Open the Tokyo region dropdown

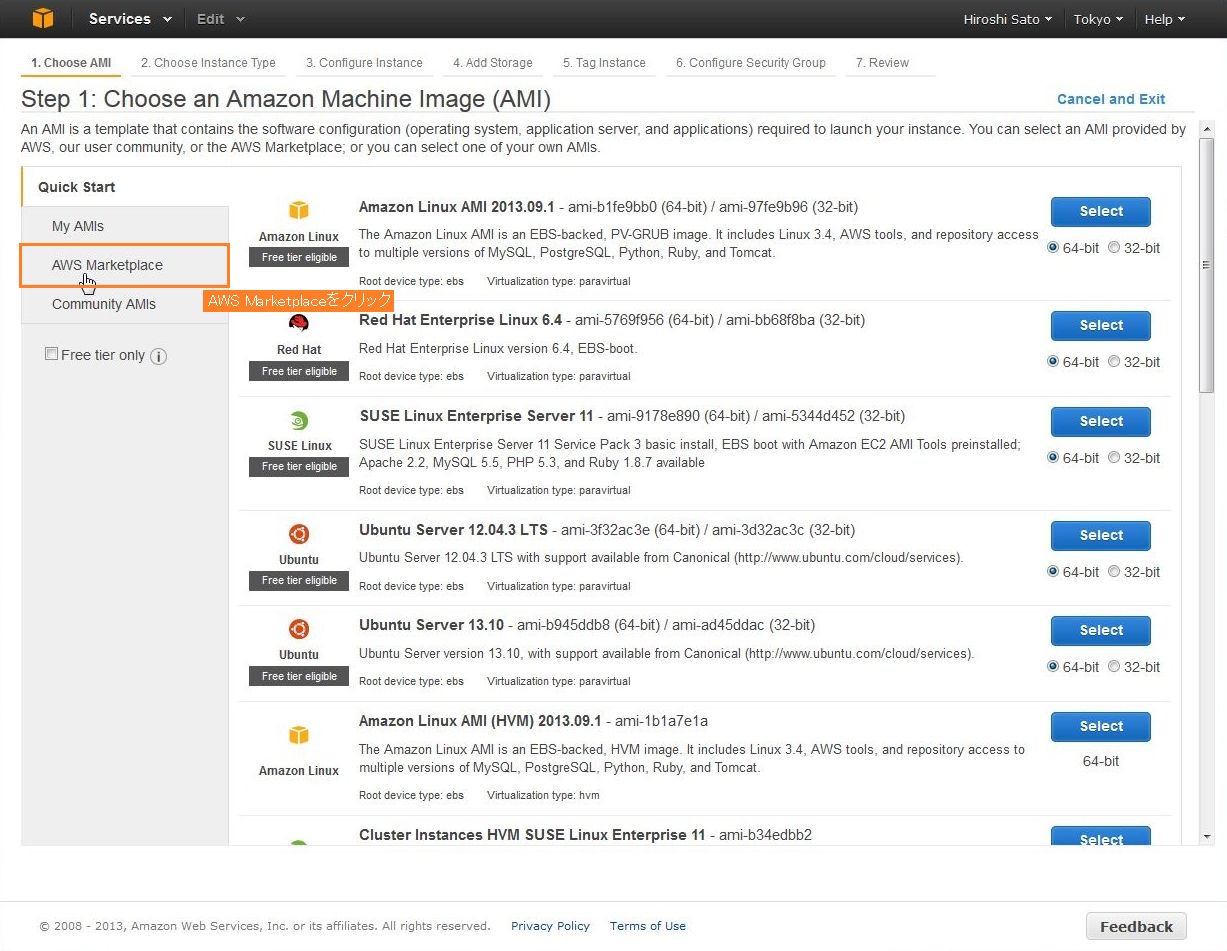tap(1098, 19)
